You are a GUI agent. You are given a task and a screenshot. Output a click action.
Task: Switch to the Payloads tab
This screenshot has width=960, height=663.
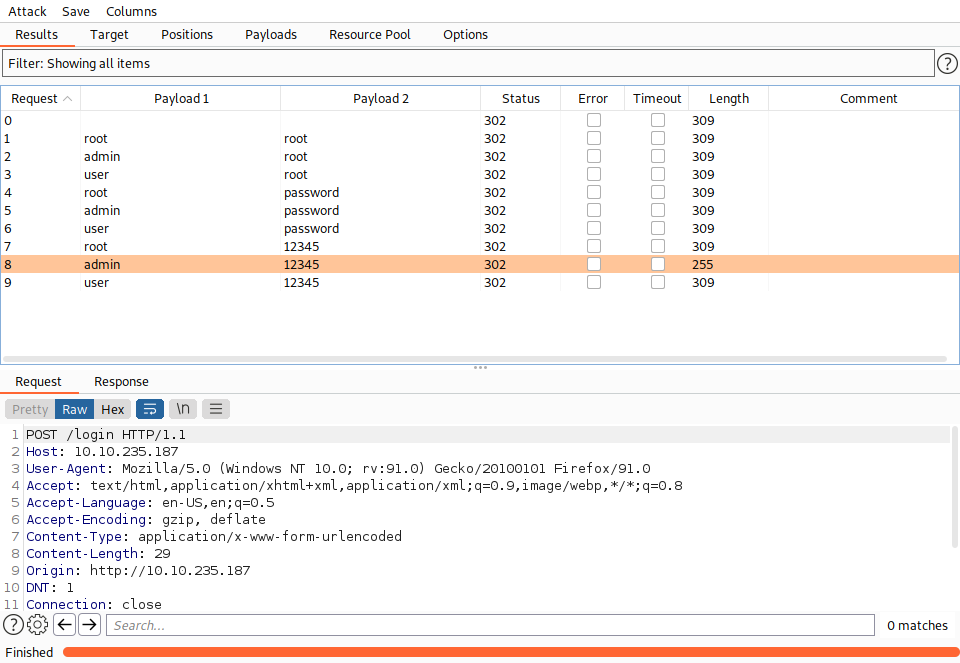point(271,34)
